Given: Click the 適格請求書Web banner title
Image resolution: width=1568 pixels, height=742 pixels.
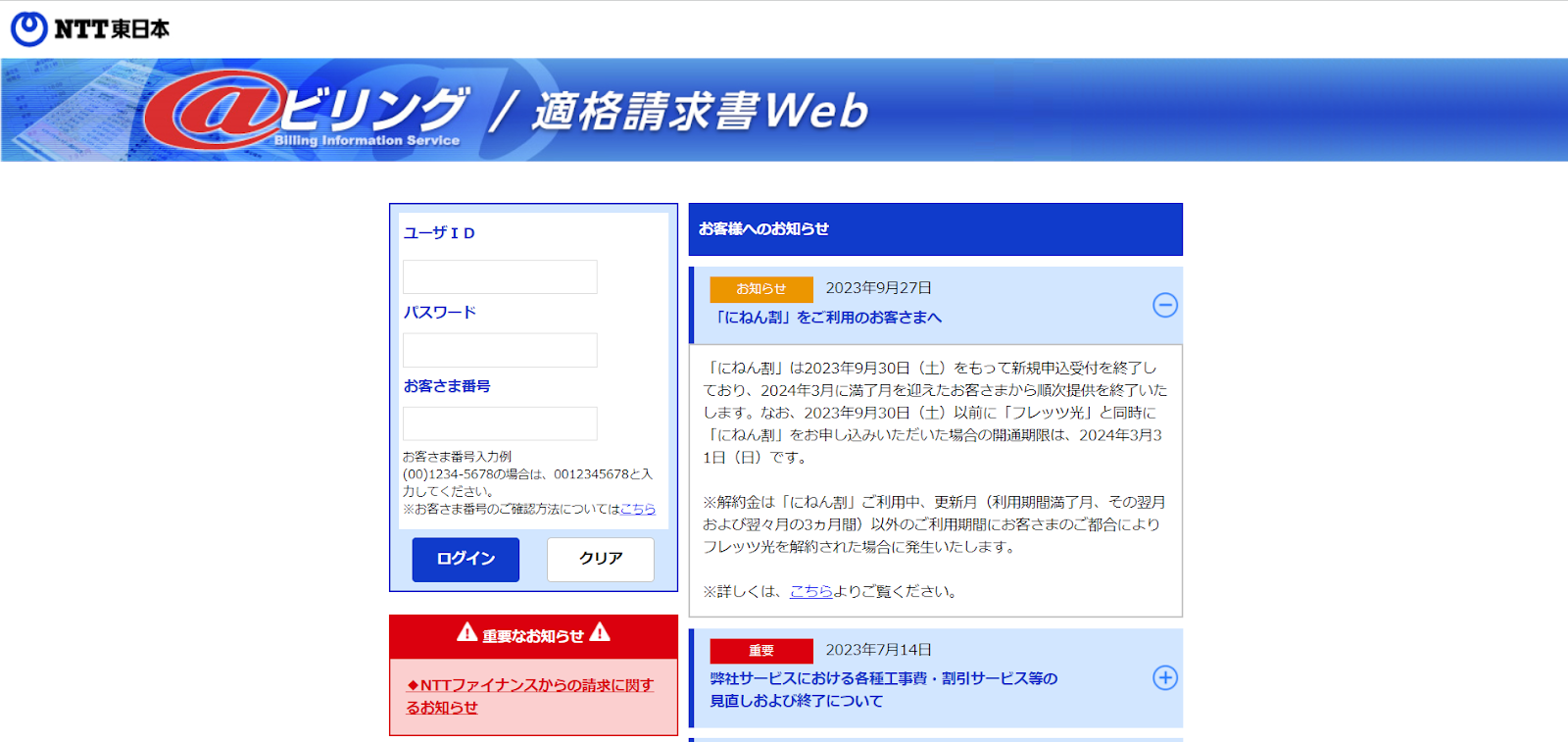Looking at the screenshot, I should point(700,110).
